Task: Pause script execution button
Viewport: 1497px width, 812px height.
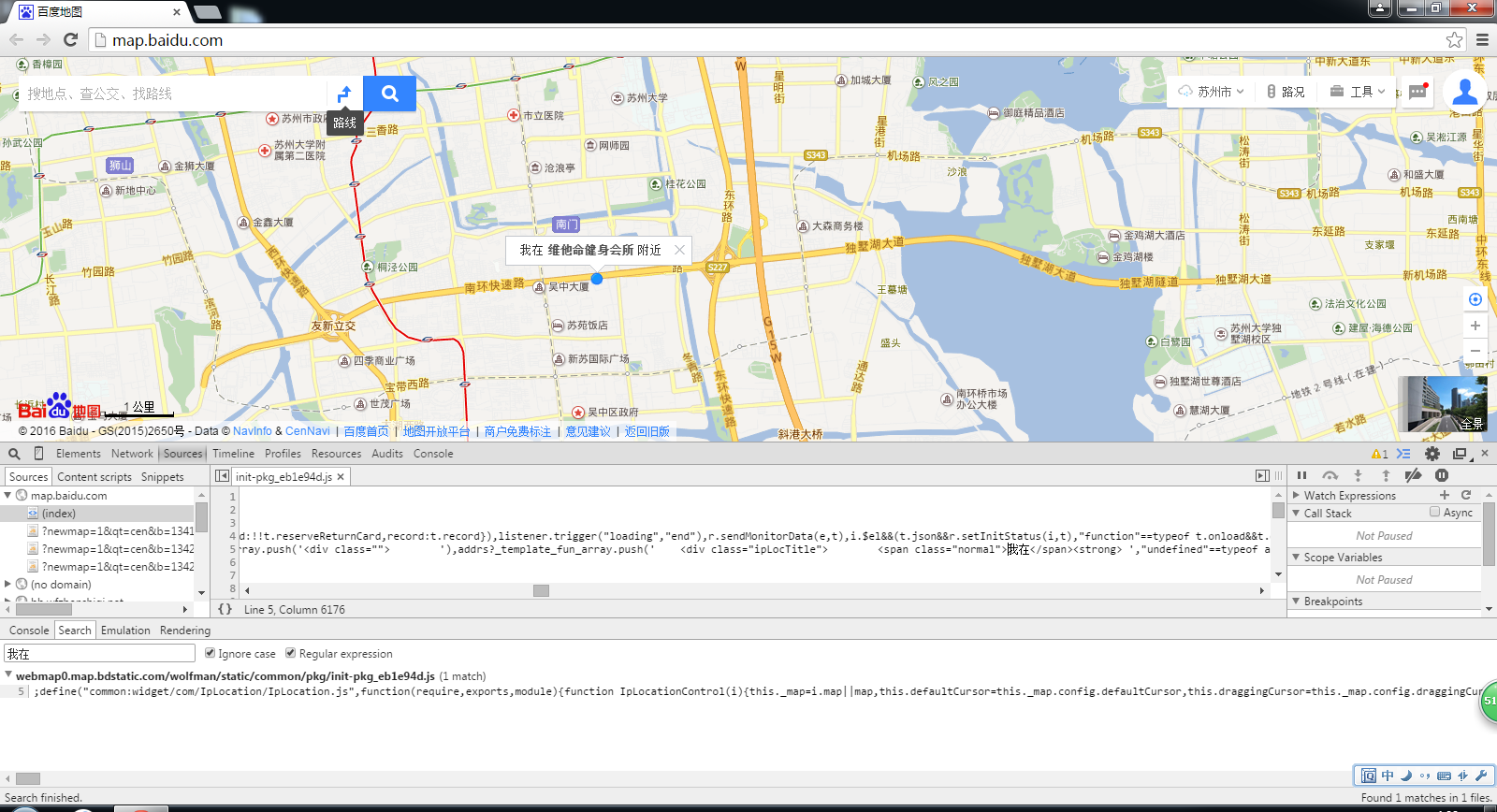Action: (x=1301, y=476)
